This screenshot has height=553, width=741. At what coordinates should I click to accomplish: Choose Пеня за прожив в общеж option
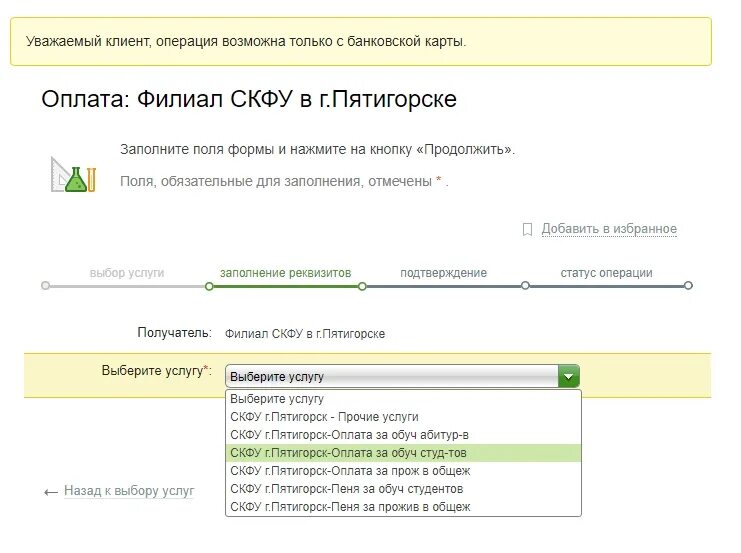[x=403, y=507]
